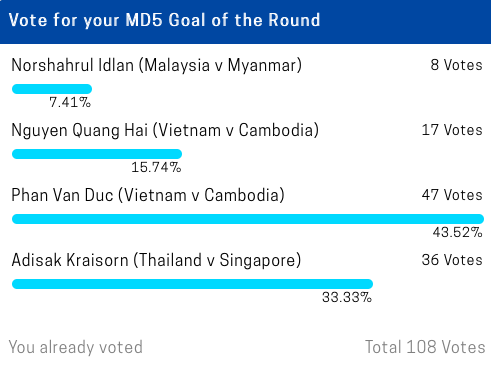
Task: Select the Norshahrul Idlan poll option
Action: (156, 65)
